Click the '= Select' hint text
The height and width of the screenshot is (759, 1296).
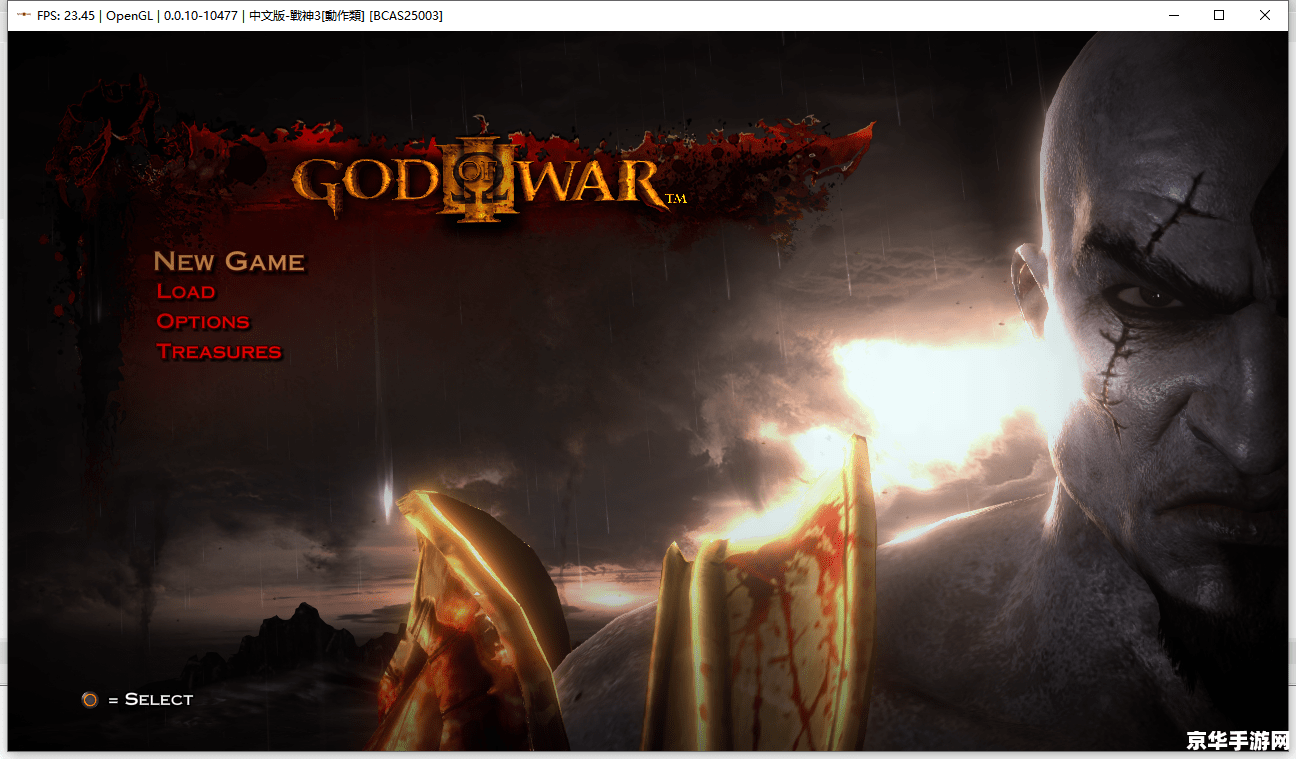click(x=150, y=699)
